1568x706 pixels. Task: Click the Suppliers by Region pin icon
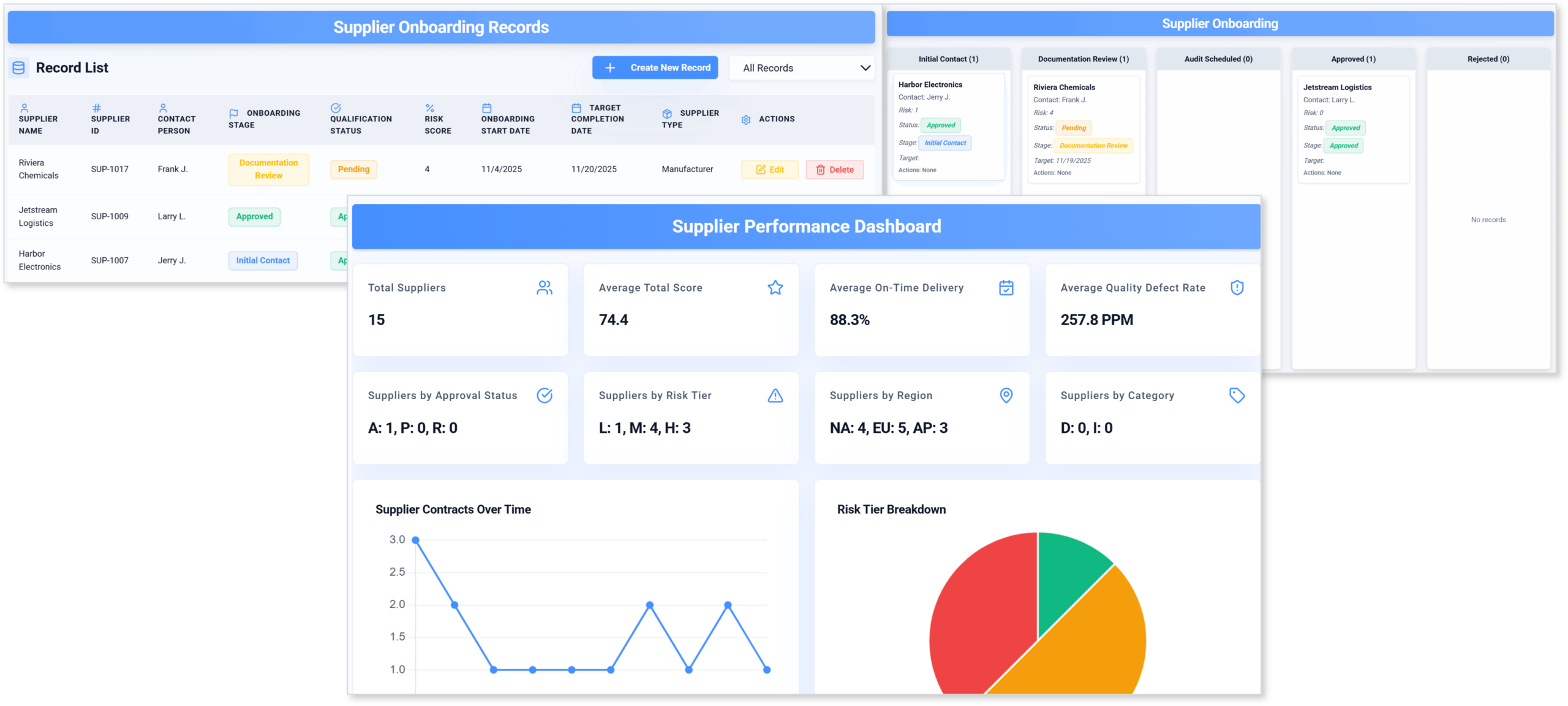click(1006, 396)
